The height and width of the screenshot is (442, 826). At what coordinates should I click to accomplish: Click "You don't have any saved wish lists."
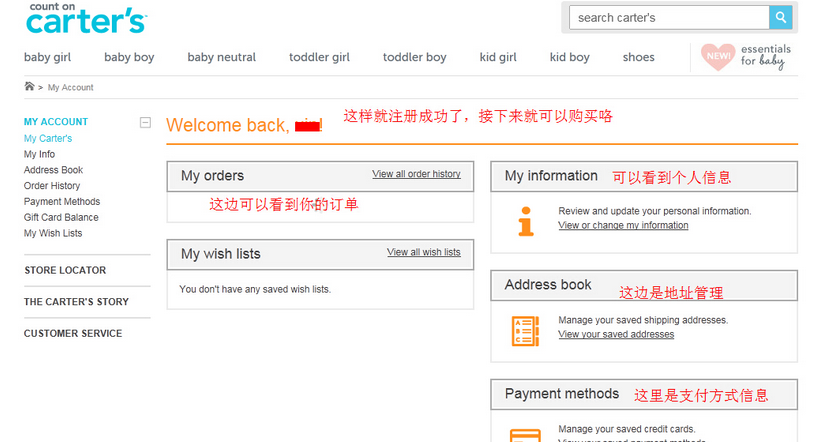pyautogui.click(x=255, y=289)
